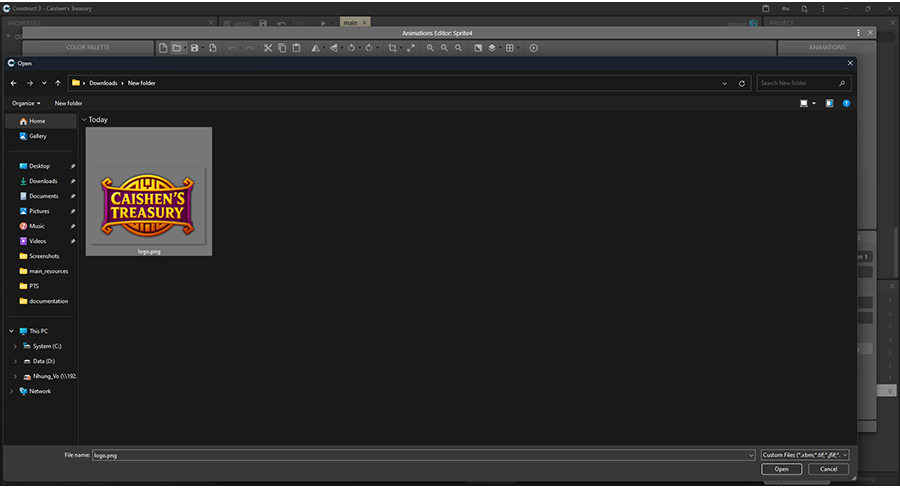Open Gallery in the navigation pane

(38, 136)
